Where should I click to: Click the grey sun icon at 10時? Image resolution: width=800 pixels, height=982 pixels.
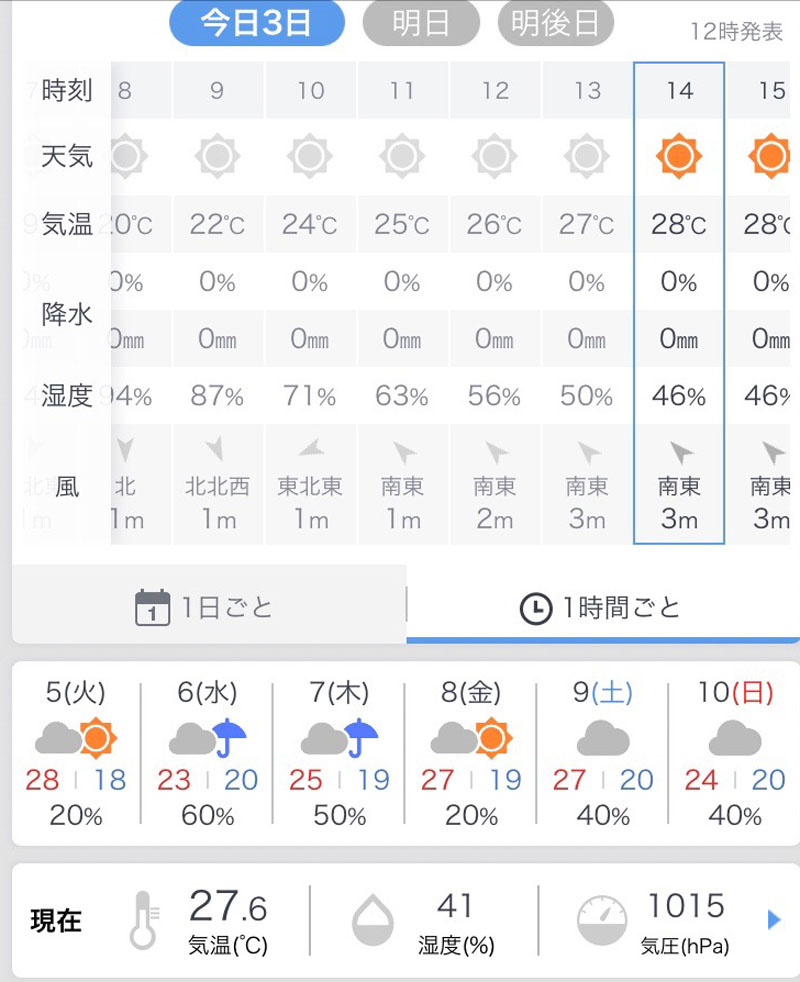tap(310, 156)
